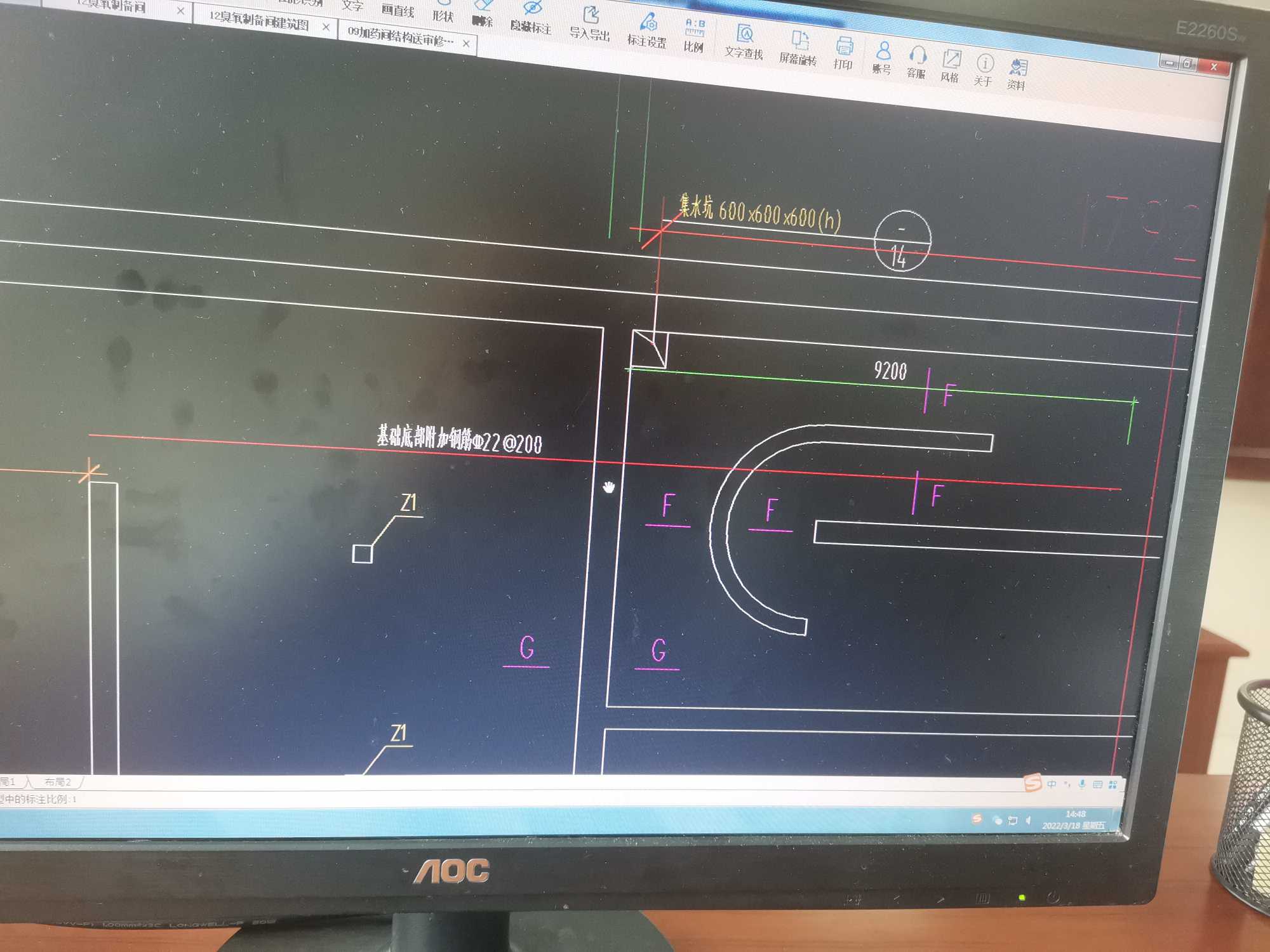Click the 删除 eraser tool

pyautogui.click(x=483, y=15)
